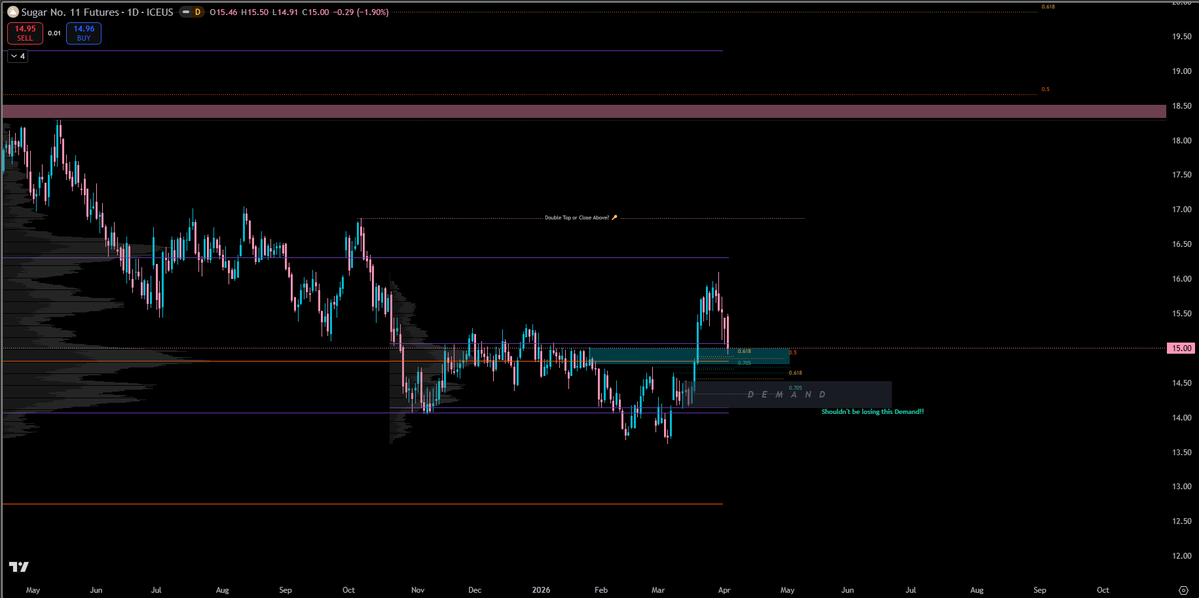
Task: Click the 2026 label on time axis
Action: pyautogui.click(x=539, y=590)
